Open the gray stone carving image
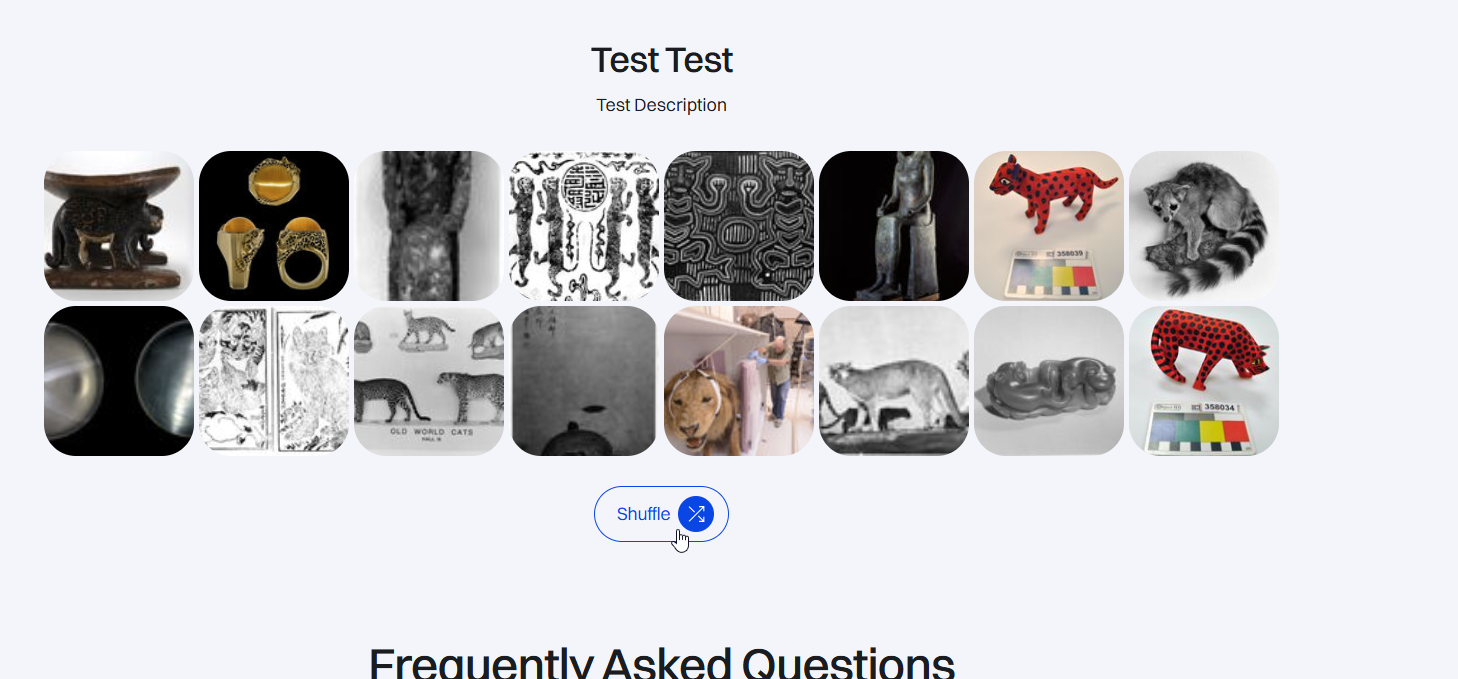The width and height of the screenshot is (1458, 679). point(1049,381)
